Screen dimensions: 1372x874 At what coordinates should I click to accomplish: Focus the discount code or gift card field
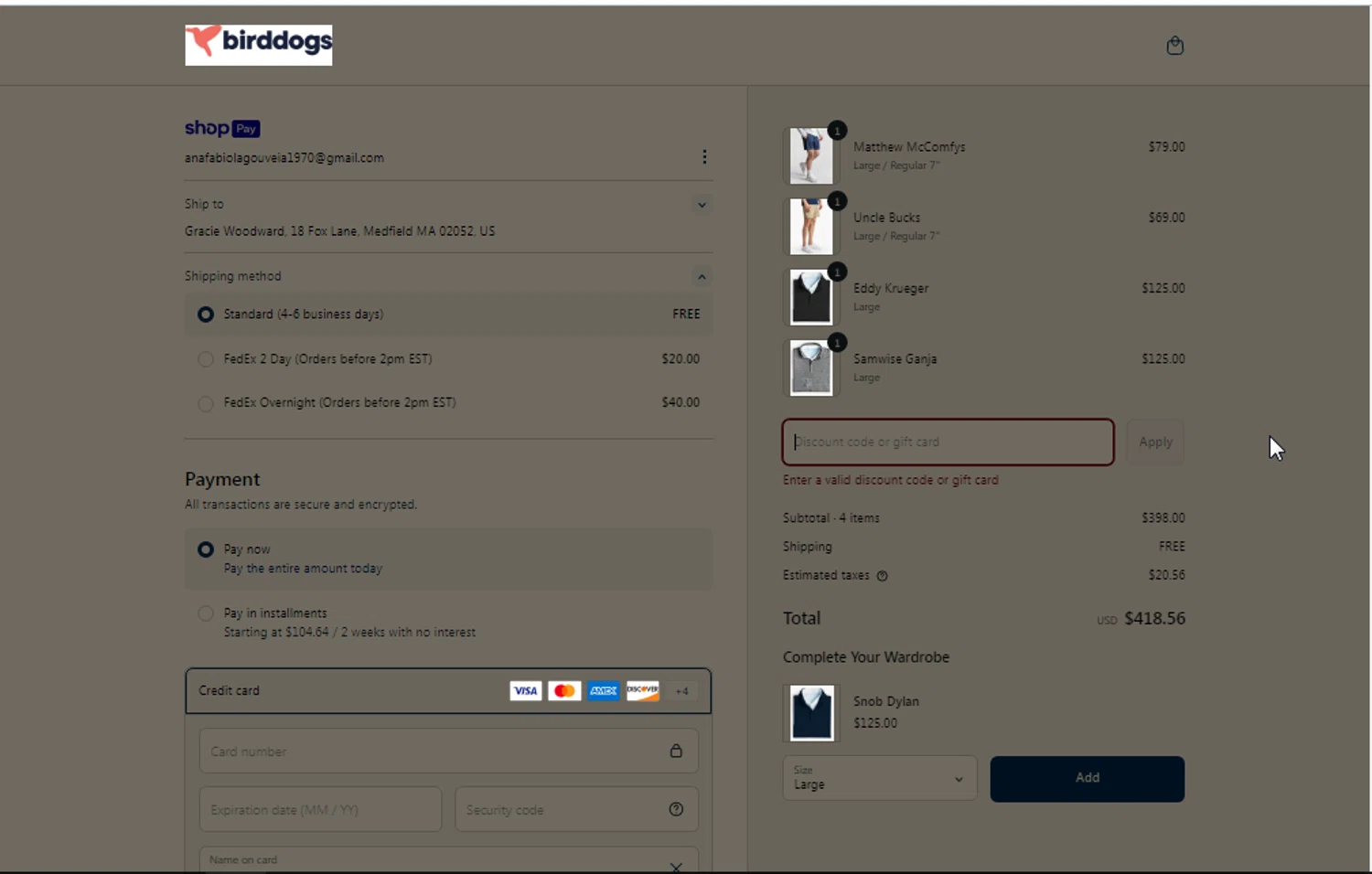949,442
